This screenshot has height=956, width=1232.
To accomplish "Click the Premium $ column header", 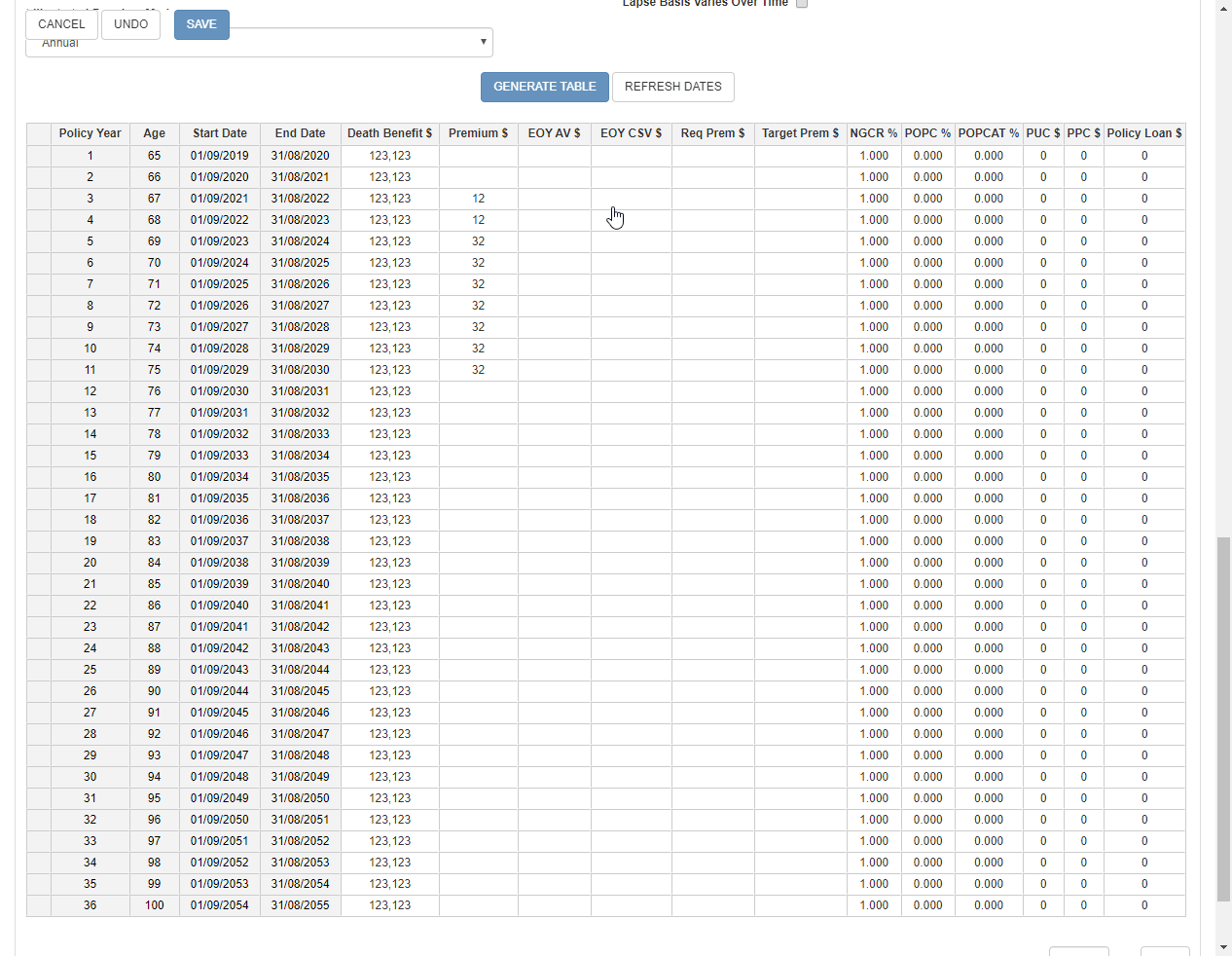I will (x=478, y=133).
